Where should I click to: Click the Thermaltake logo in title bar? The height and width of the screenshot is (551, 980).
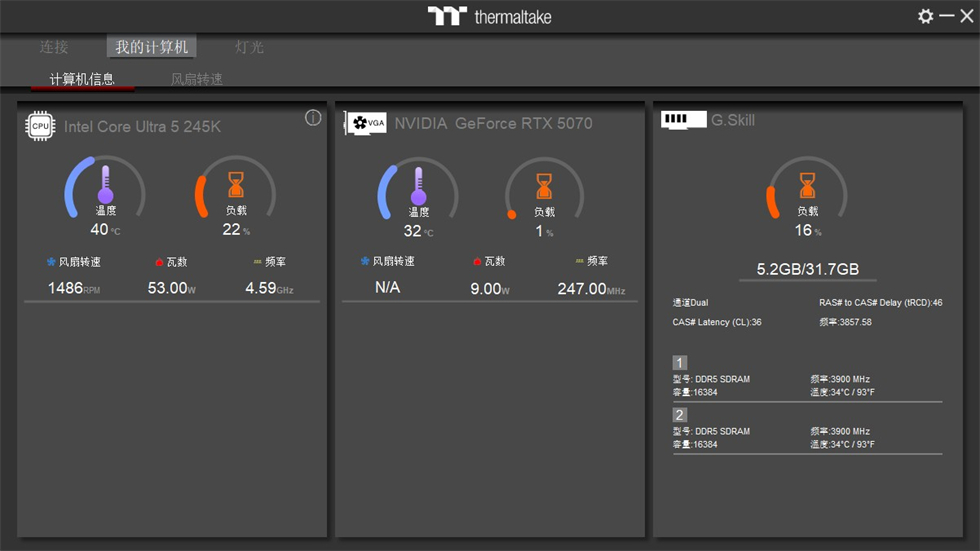pos(489,16)
